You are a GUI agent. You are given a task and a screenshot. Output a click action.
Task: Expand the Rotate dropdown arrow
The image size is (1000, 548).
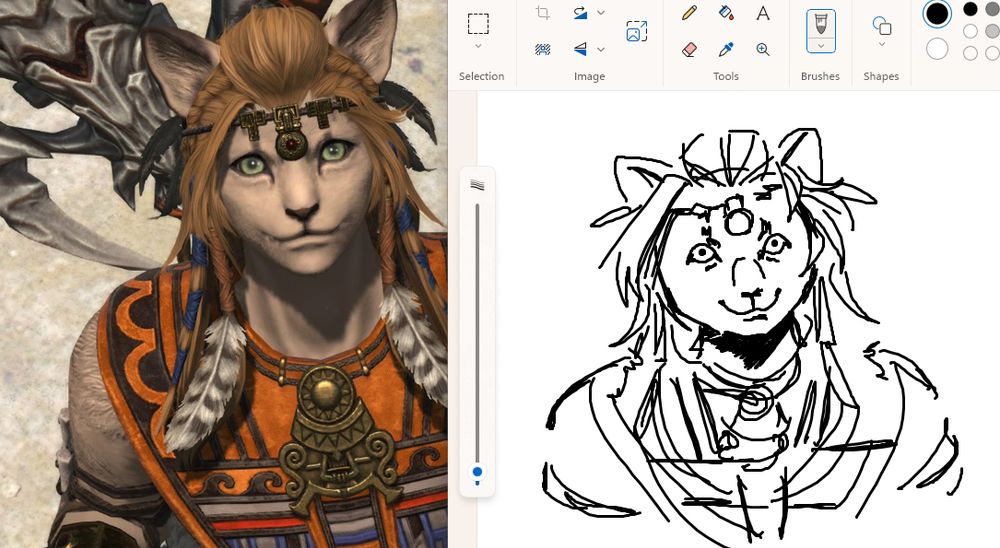(x=601, y=13)
